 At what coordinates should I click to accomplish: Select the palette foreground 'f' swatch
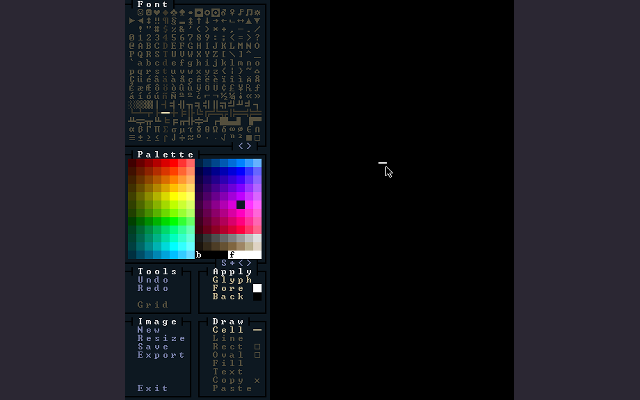click(x=245, y=255)
